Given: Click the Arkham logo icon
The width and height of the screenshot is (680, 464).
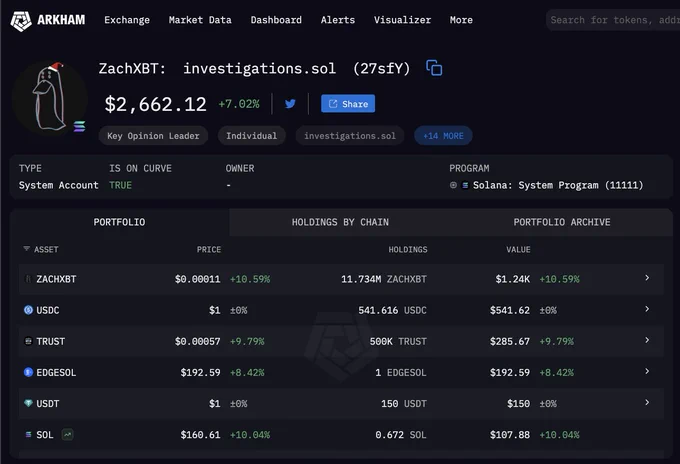Looking at the screenshot, I should [21, 21].
